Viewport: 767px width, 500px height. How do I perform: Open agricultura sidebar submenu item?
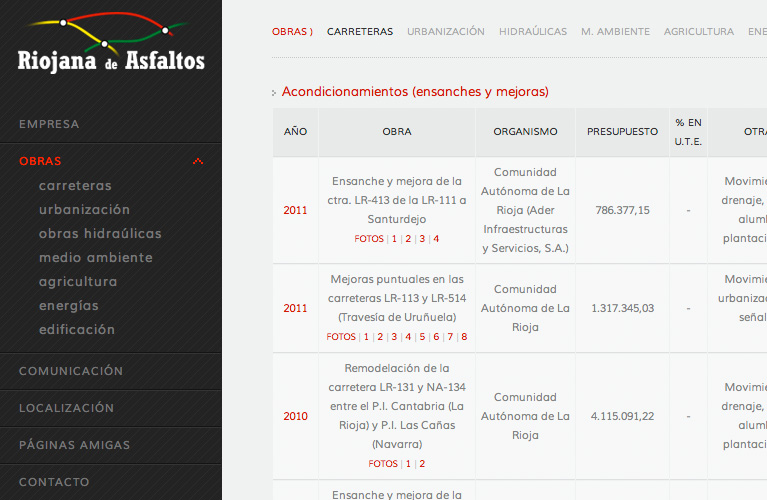pyautogui.click(x=78, y=282)
